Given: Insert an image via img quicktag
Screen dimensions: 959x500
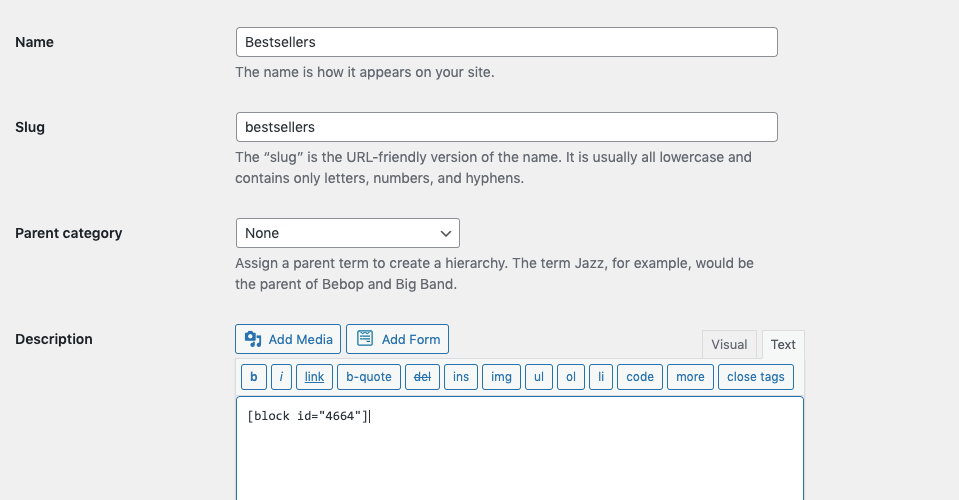Looking at the screenshot, I should click(x=502, y=377).
